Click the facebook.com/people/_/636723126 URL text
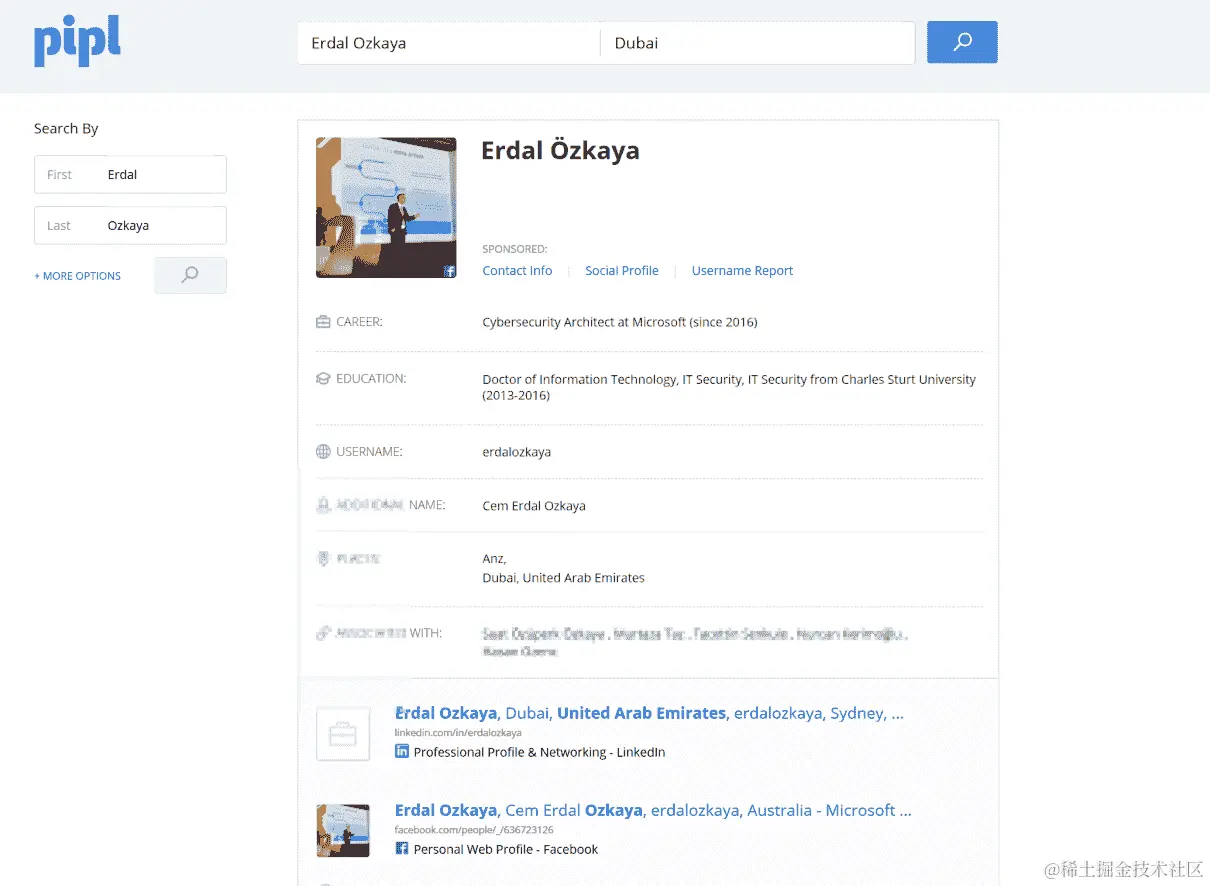 tap(474, 830)
